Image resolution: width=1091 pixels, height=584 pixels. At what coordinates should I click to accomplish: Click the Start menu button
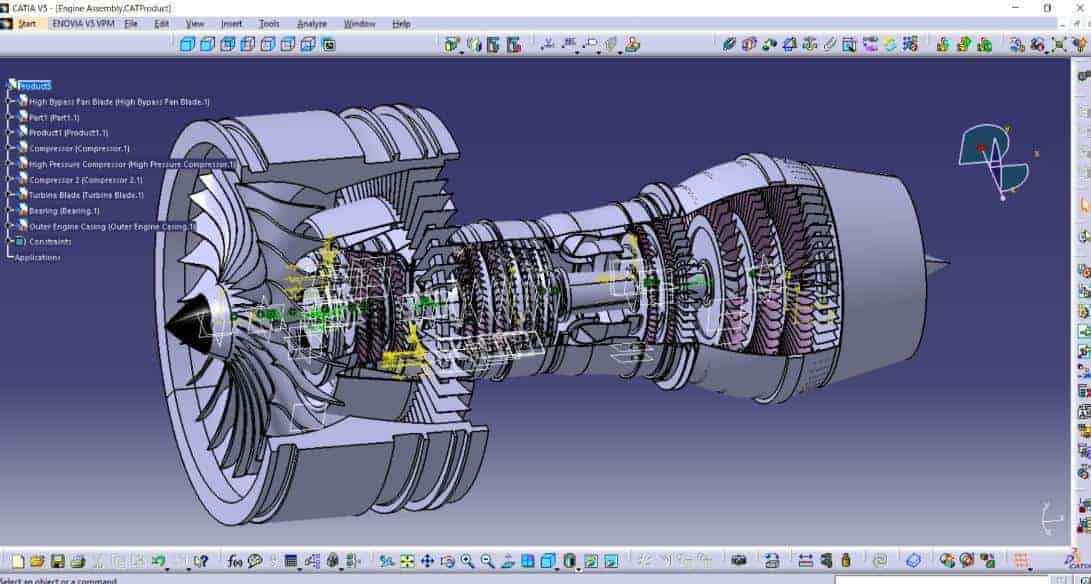coord(26,23)
